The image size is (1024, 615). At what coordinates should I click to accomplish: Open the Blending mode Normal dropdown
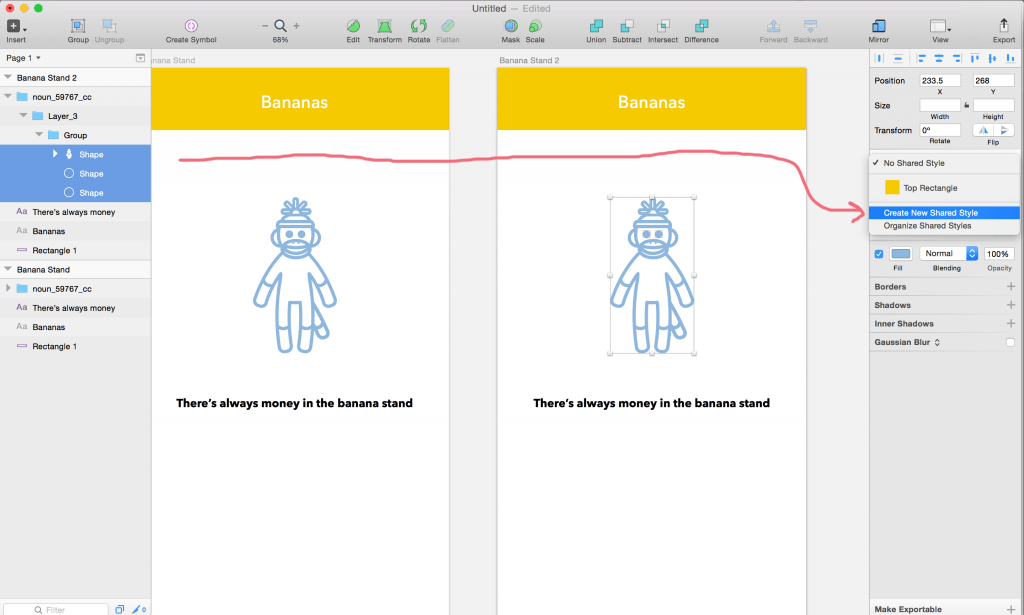(947, 254)
